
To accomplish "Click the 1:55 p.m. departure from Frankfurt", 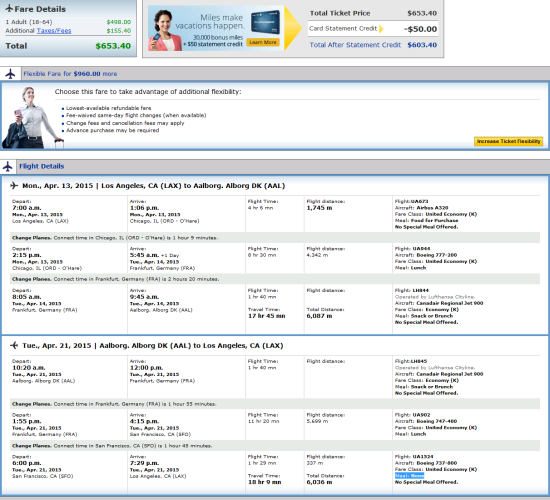I will tap(27, 421).
